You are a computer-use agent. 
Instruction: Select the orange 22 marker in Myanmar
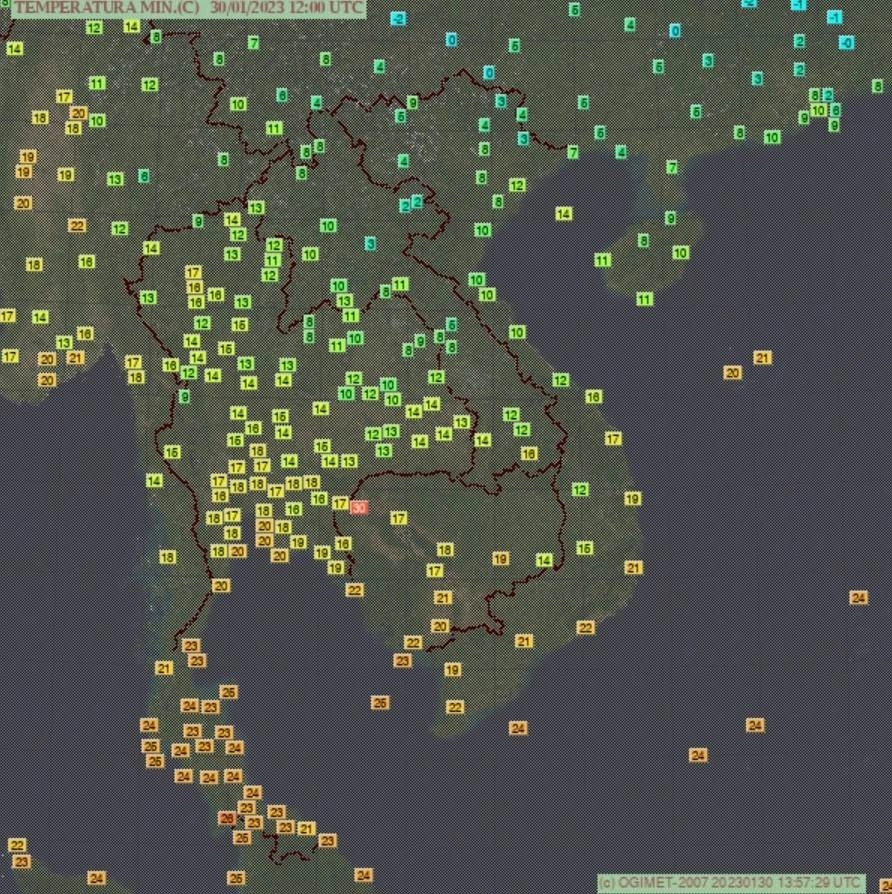click(x=77, y=225)
